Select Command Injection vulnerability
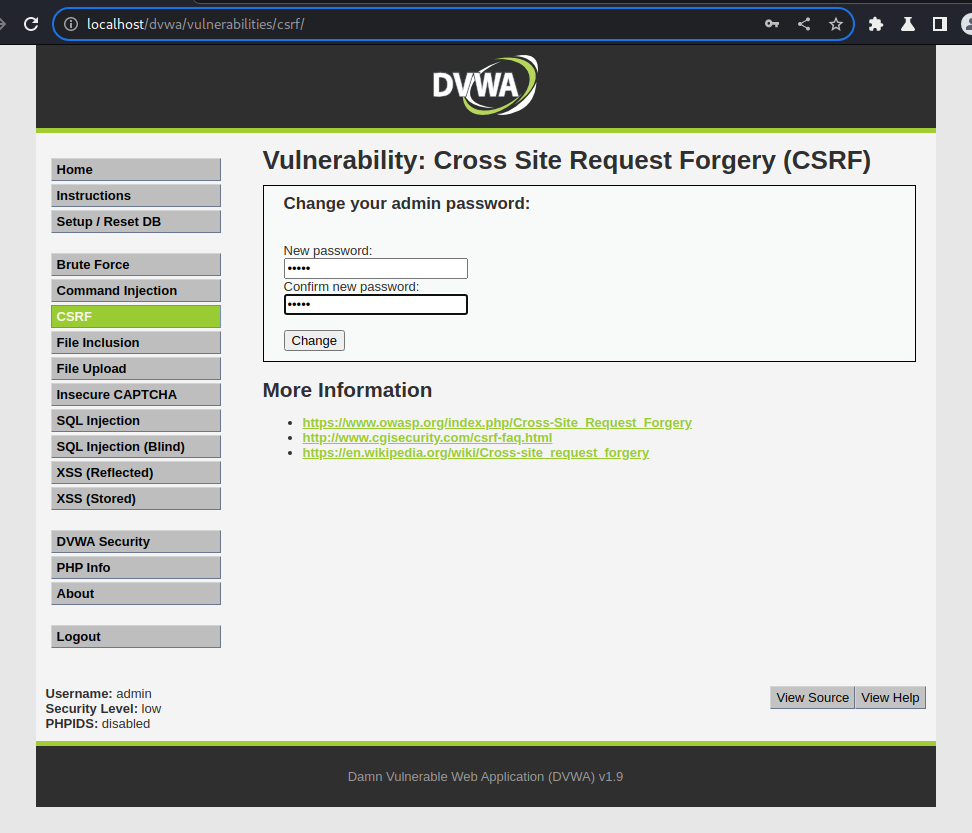The width and height of the screenshot is (972, 833). [x=136, y=291]
